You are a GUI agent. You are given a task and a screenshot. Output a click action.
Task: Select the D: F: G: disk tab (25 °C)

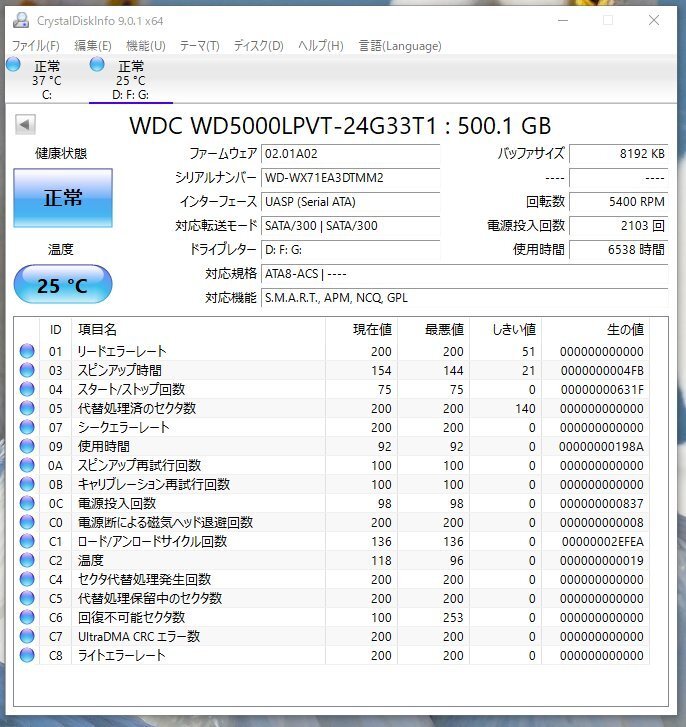coord(131,80)
